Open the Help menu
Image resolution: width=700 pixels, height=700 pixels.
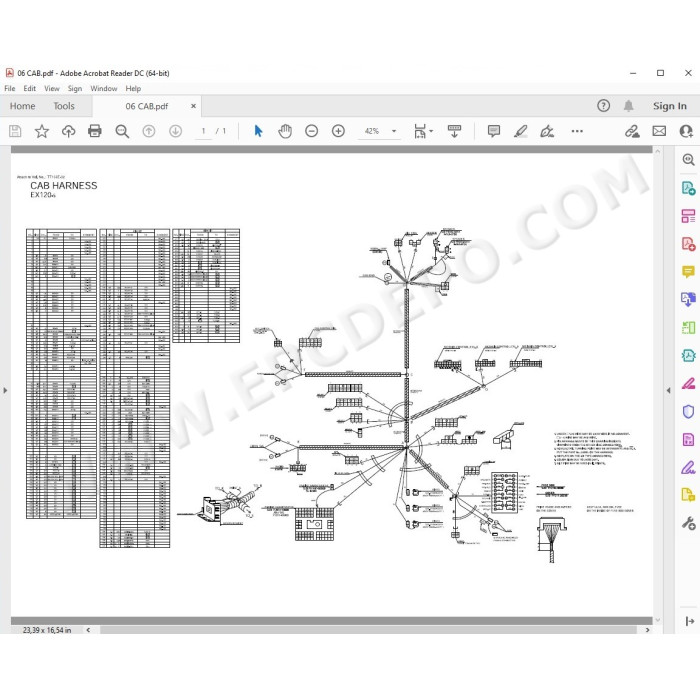[133, 88]
